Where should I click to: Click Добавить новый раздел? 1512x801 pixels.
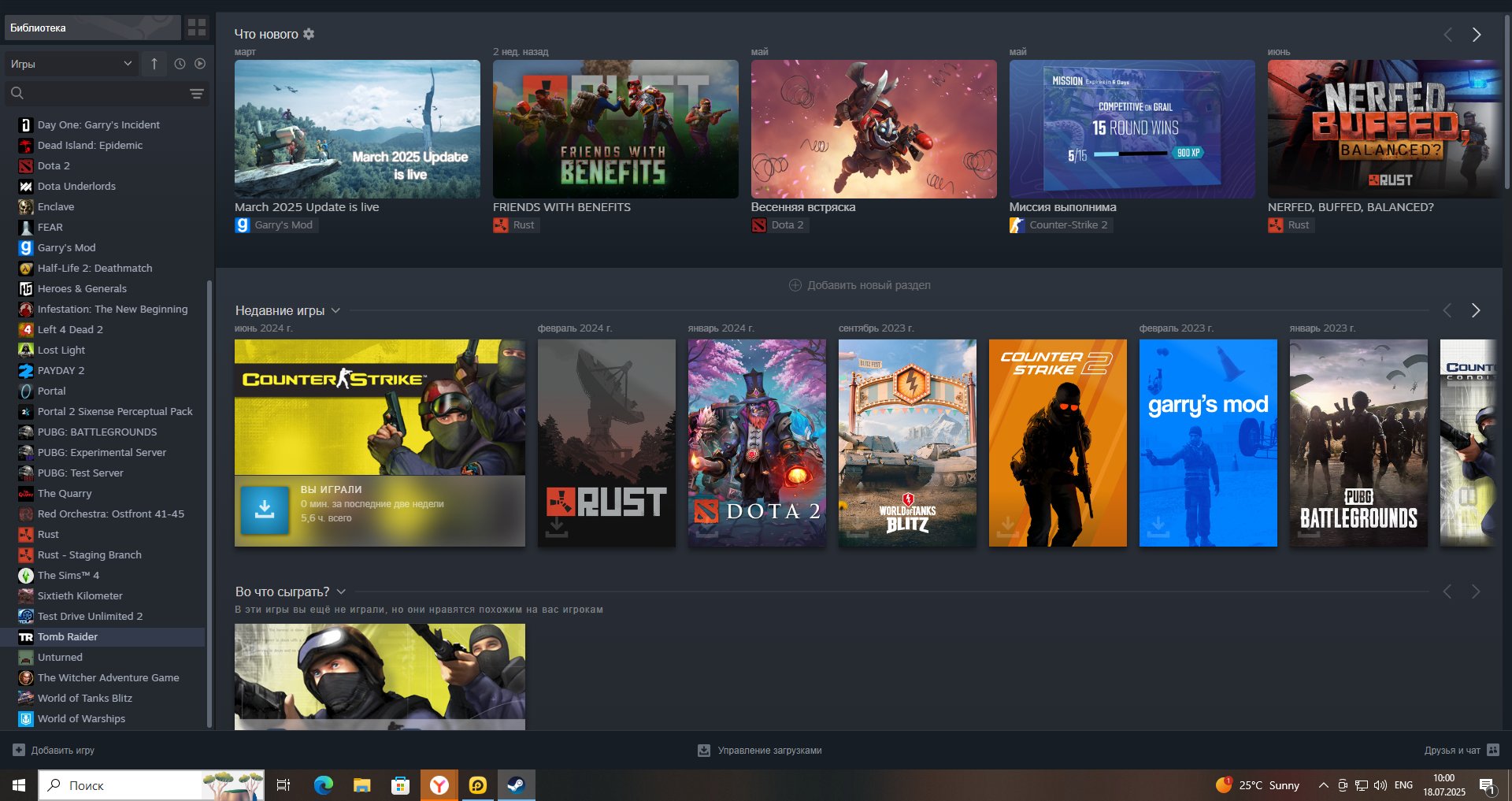point(860,285)
